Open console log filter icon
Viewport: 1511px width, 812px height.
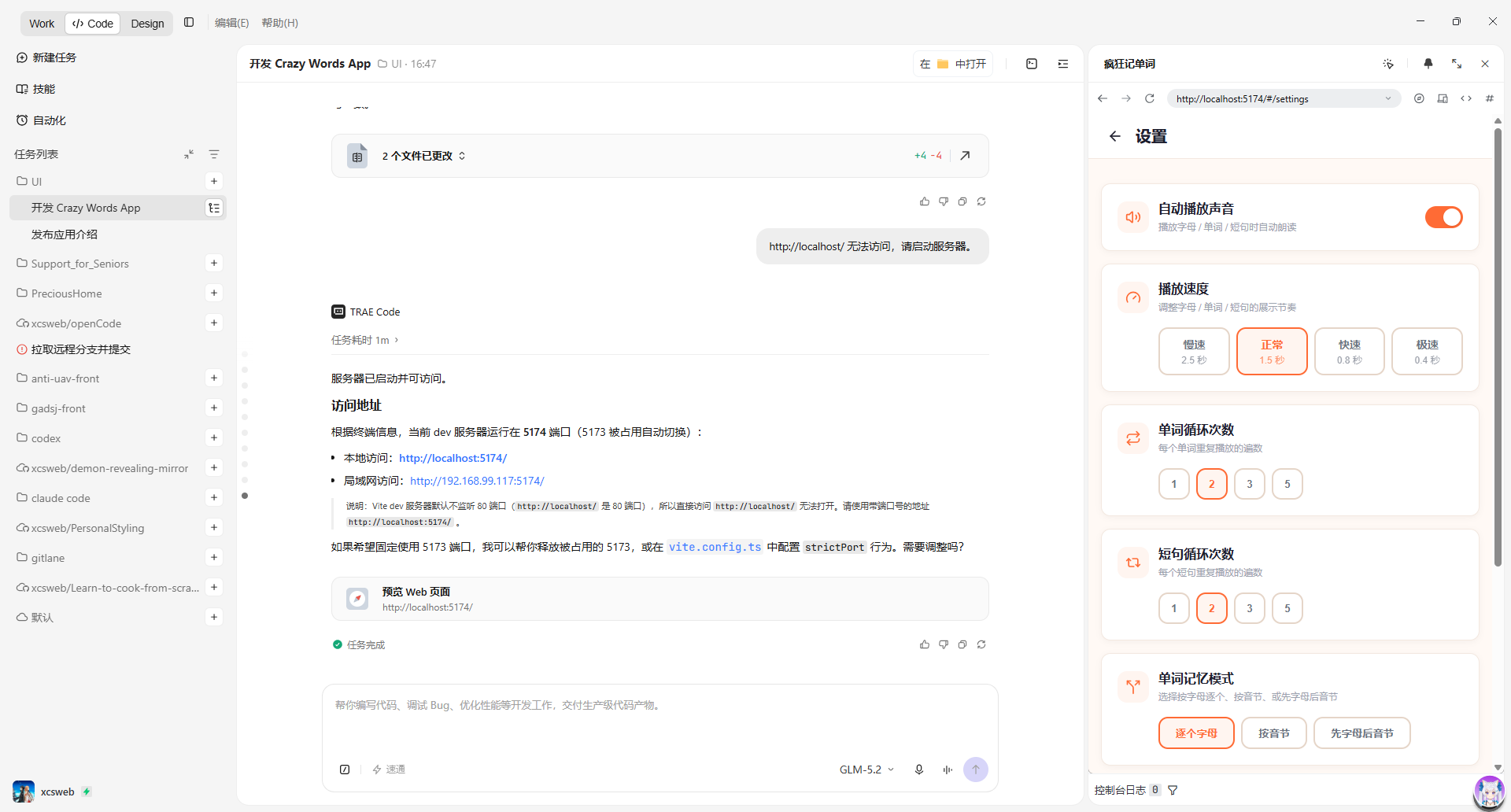click(x=1173, y=790)
